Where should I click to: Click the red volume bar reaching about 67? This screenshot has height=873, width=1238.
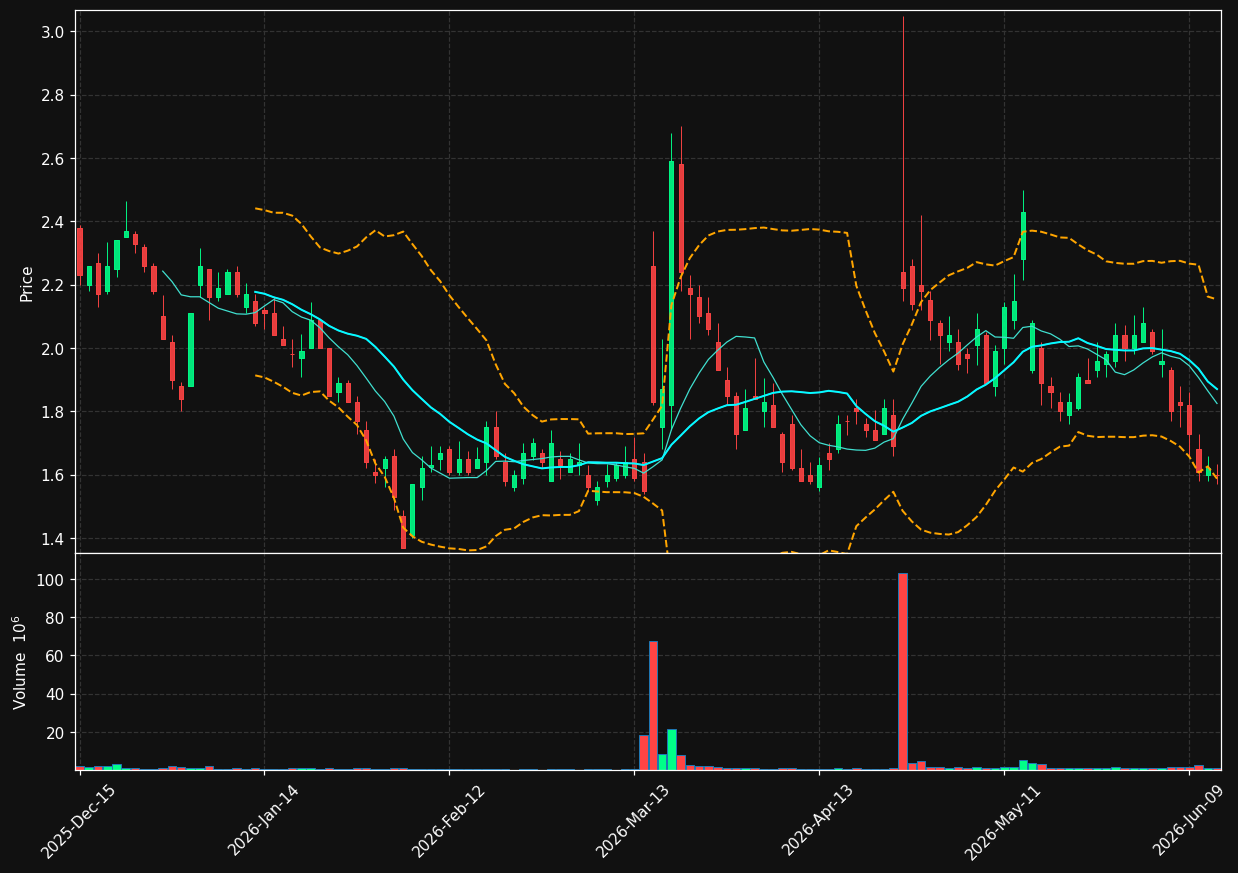point(653,705)
